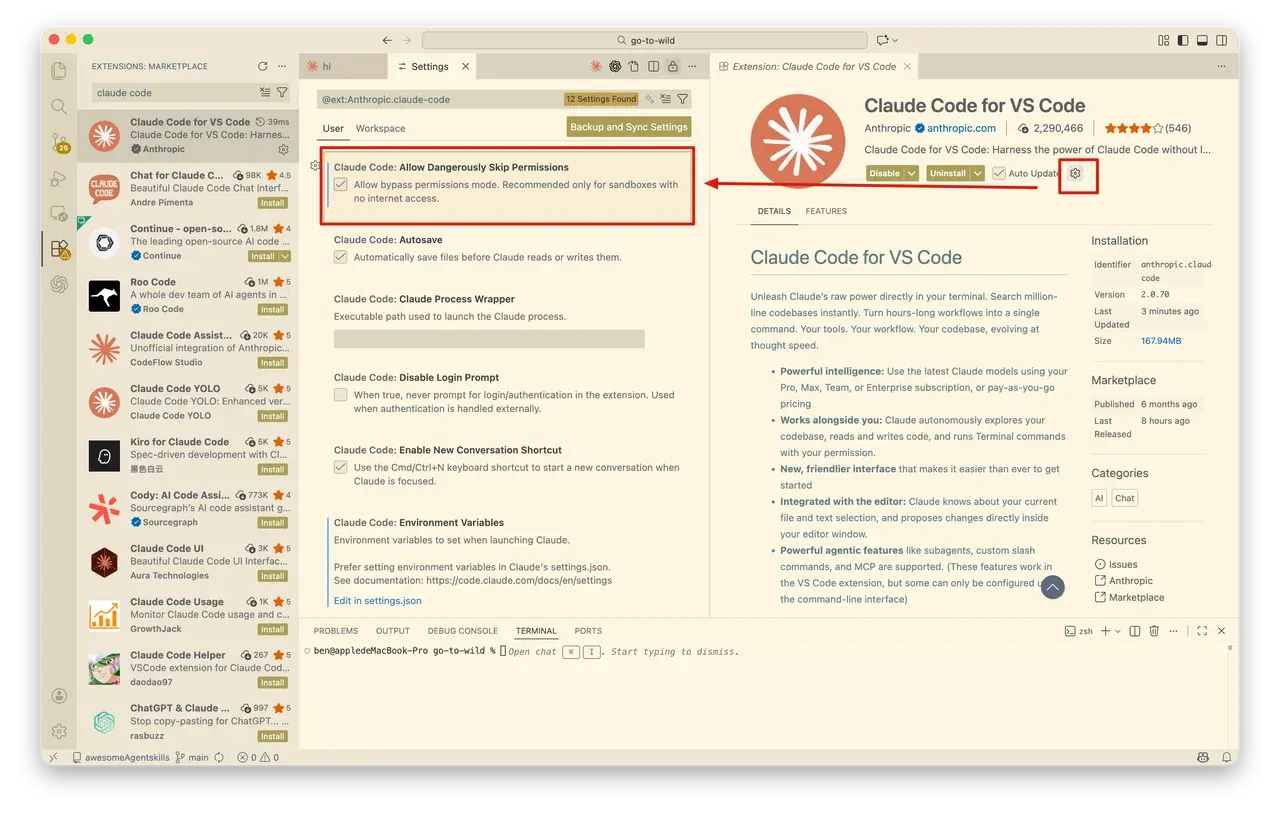Open Settings JSON file icon
Screen dimensions: 1280x821
tap(635, 66)
